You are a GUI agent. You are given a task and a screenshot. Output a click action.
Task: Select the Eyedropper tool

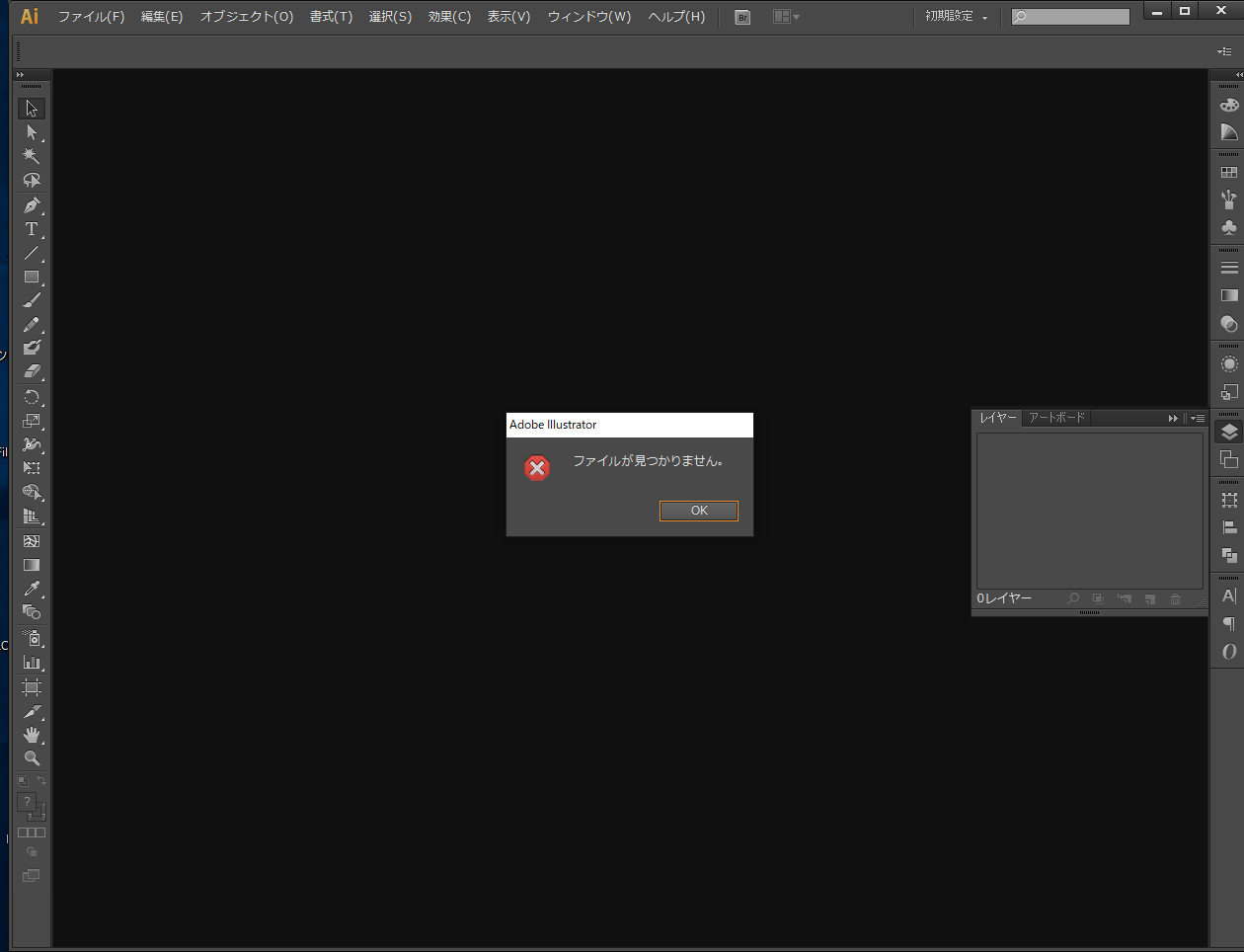coord(32,590)
